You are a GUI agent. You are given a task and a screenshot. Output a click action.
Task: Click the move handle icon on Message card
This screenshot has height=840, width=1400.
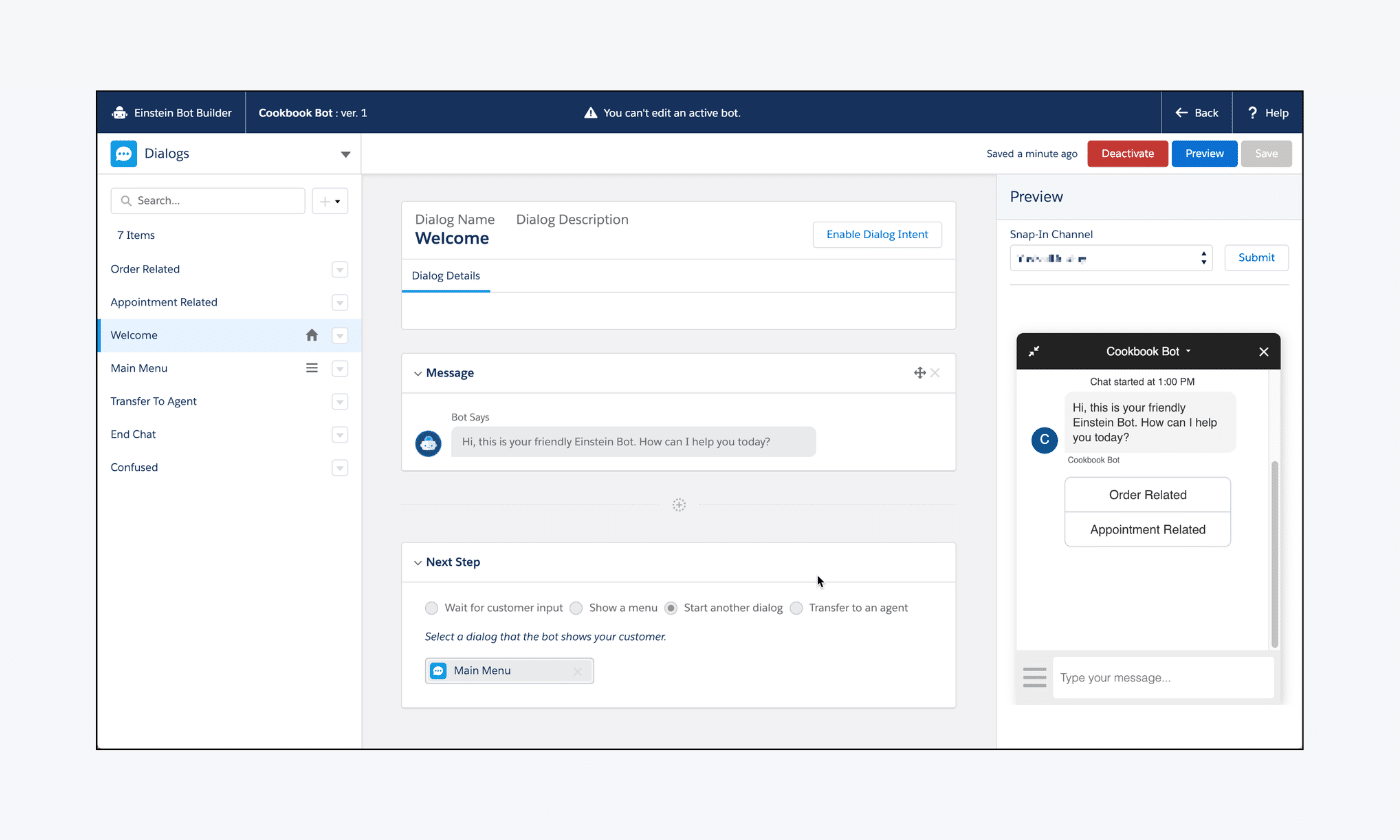(x=920, y=373)
